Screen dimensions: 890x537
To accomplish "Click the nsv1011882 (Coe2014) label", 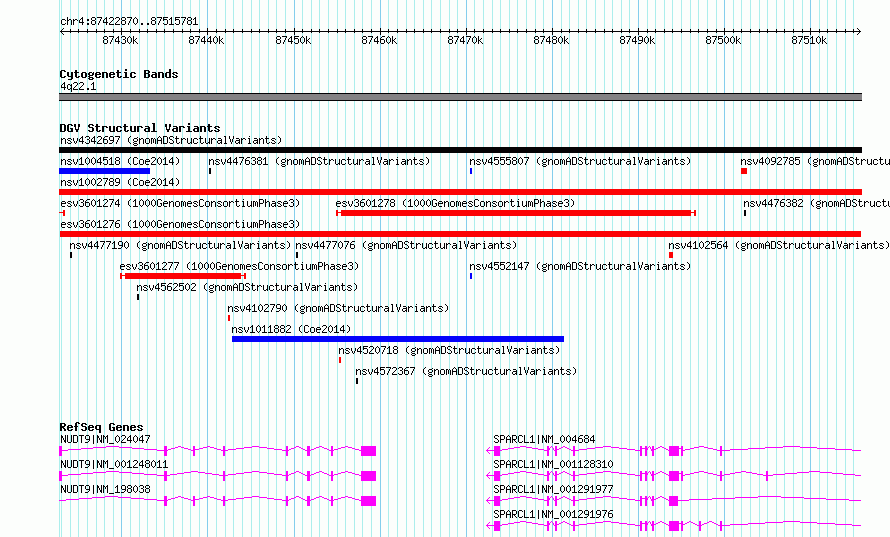I will tap(291, 329).
